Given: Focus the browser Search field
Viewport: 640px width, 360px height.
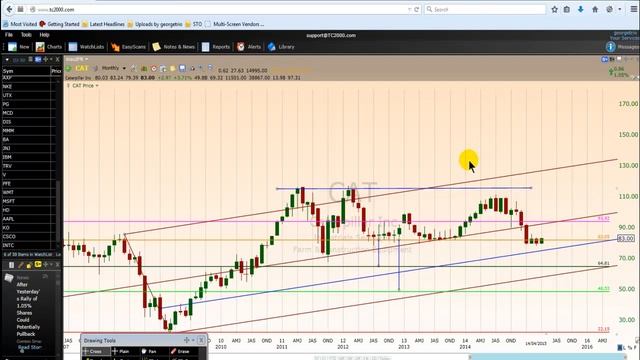Looking at the screenshot, I should coord(485,9).
